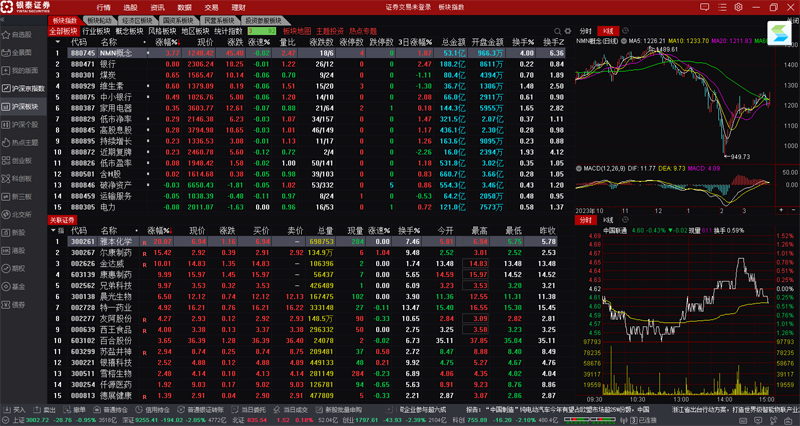Switch to the 板块轮动 tab

99,20
